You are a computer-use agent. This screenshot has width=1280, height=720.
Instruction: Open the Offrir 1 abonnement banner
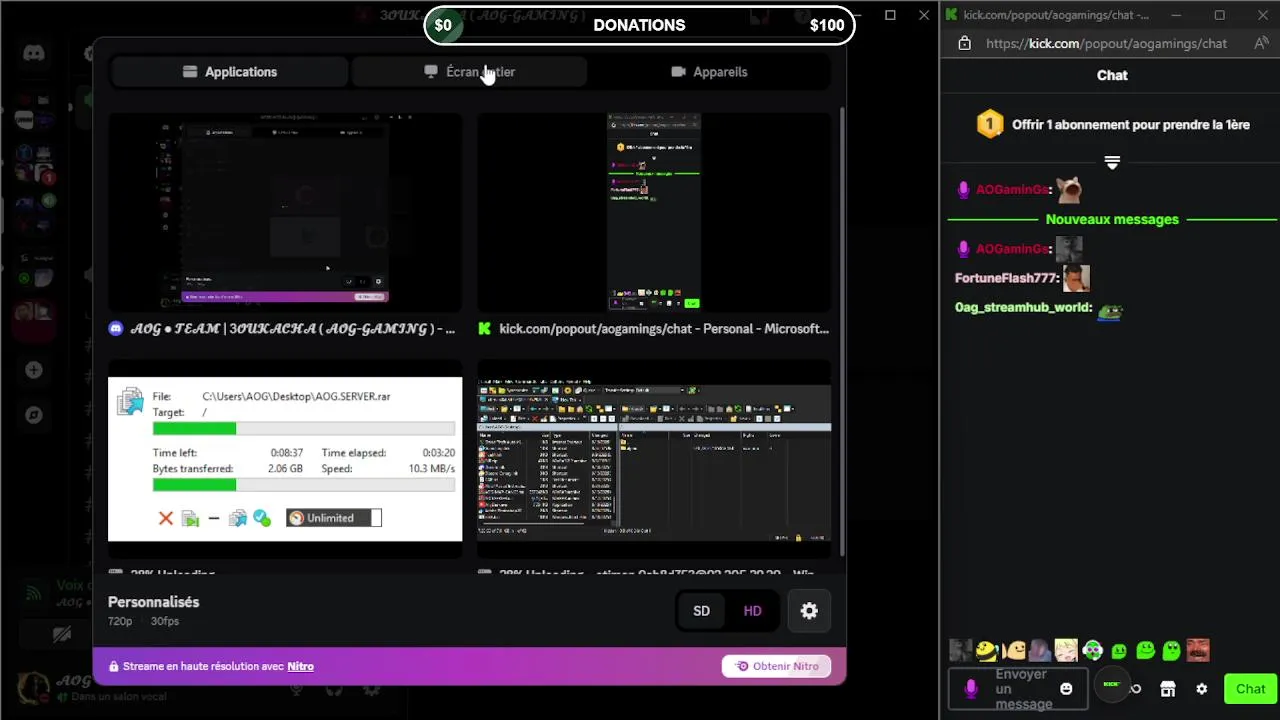coord(1110,125)
